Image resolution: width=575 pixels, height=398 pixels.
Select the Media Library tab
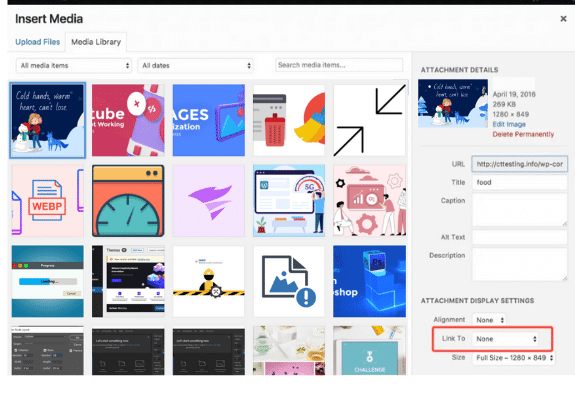coord(96,42)
